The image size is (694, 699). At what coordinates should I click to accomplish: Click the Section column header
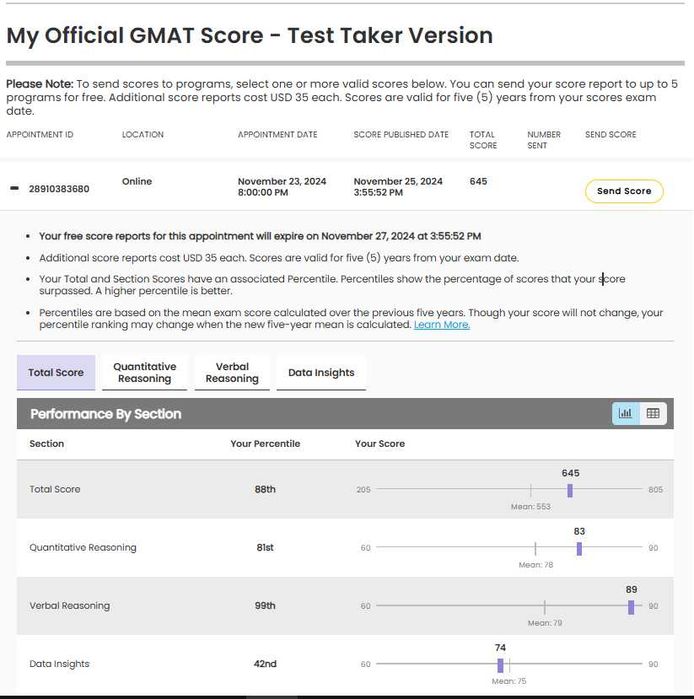(47, 444)
